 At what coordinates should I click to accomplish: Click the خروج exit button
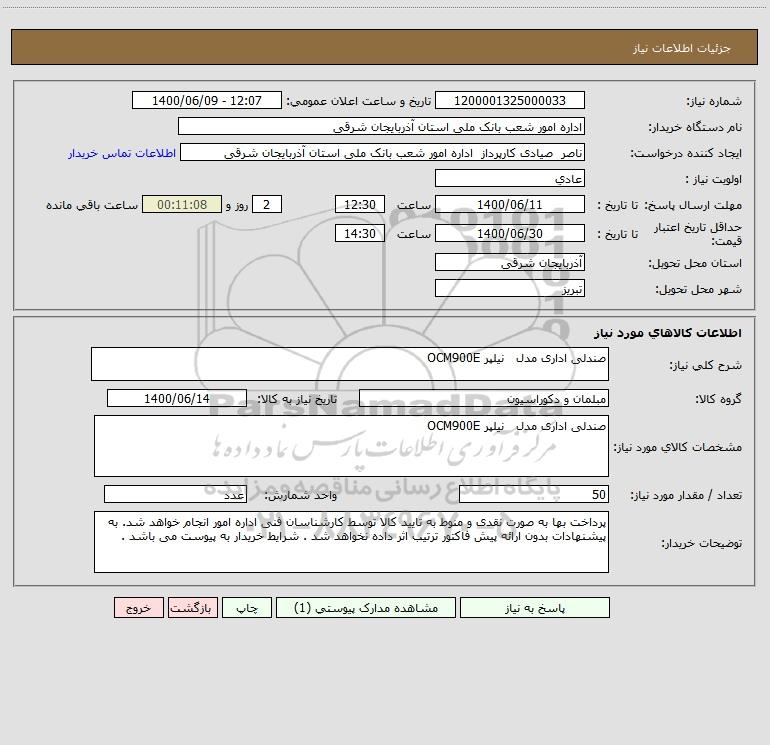coord(138,608)
